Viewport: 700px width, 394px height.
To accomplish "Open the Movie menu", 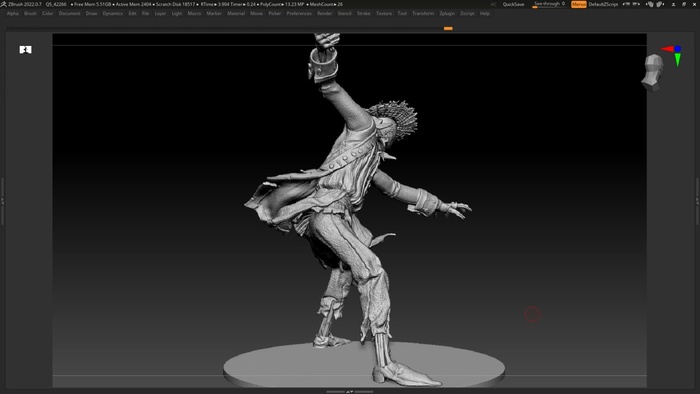I will pos(256,13).
